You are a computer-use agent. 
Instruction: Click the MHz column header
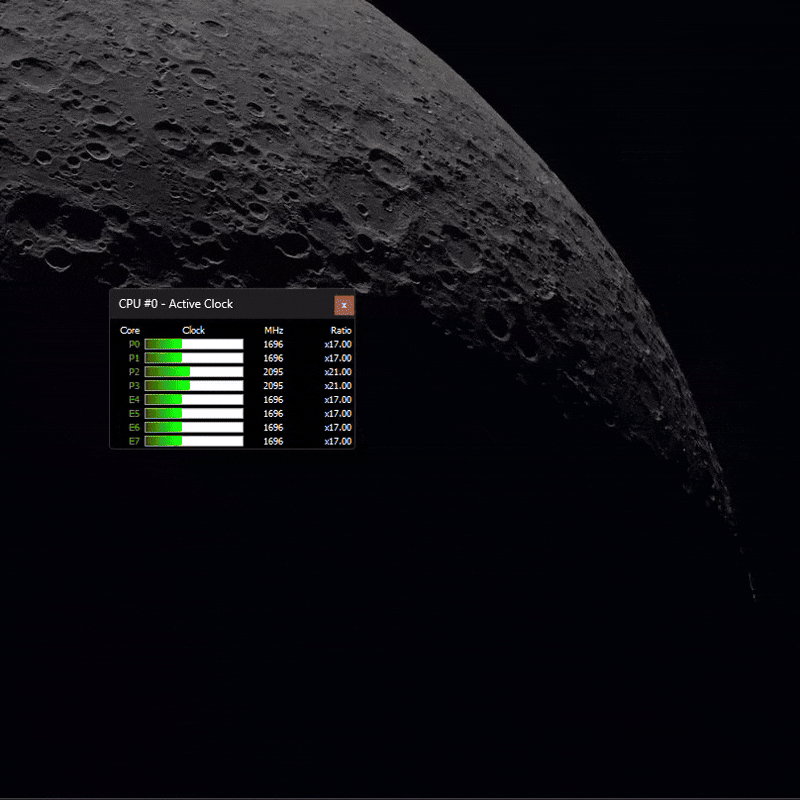[273, 331]
